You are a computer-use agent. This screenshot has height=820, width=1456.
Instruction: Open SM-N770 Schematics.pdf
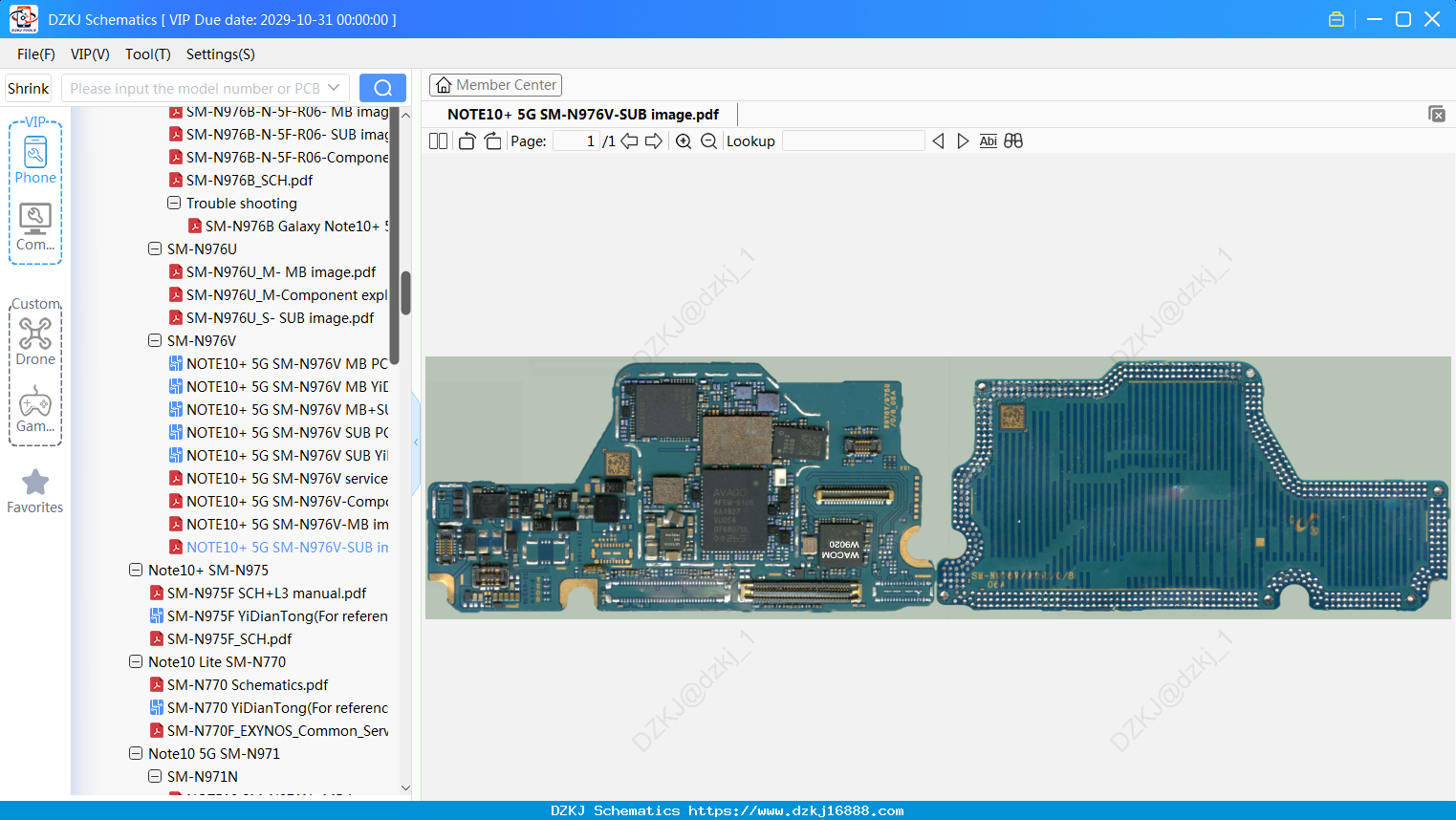248,685
